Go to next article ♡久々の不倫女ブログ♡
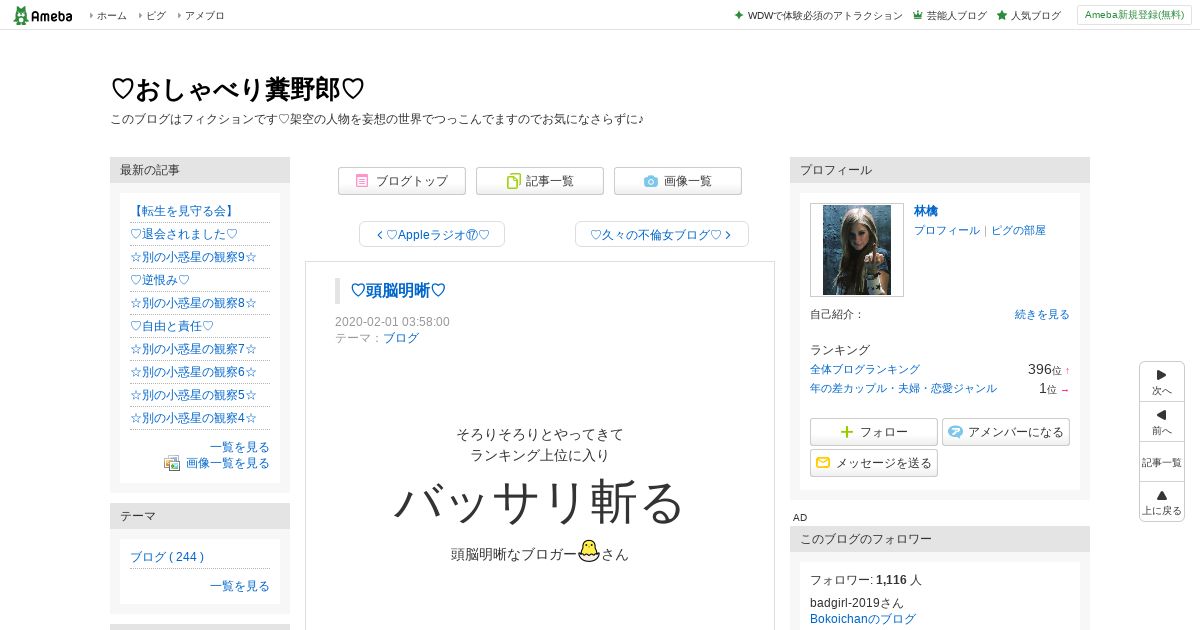The height and width of the screenshot is (630, 1200). click(662, 235)
